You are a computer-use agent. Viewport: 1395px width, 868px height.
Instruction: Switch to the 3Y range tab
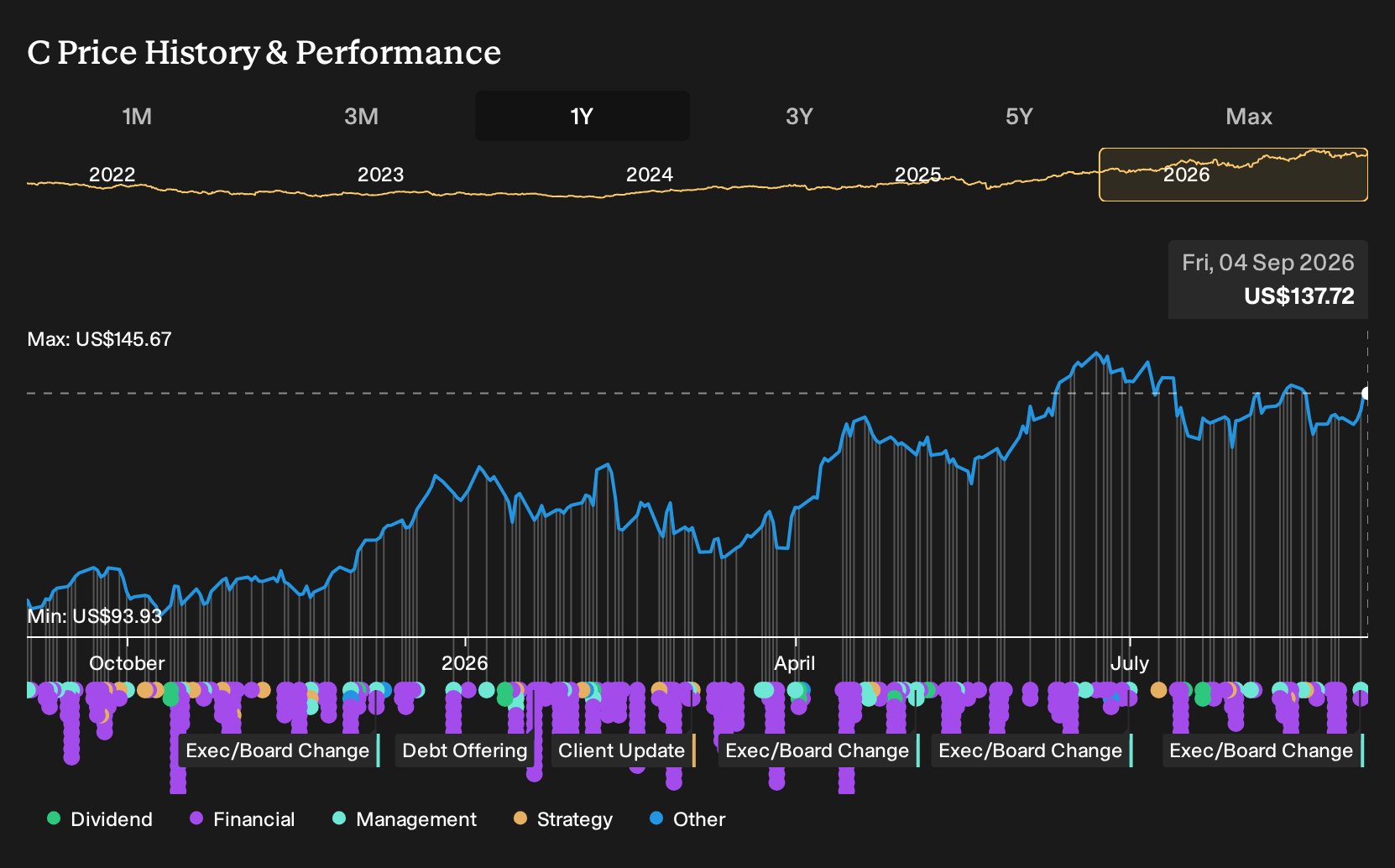pyautogui.click(x=799, y=116)
